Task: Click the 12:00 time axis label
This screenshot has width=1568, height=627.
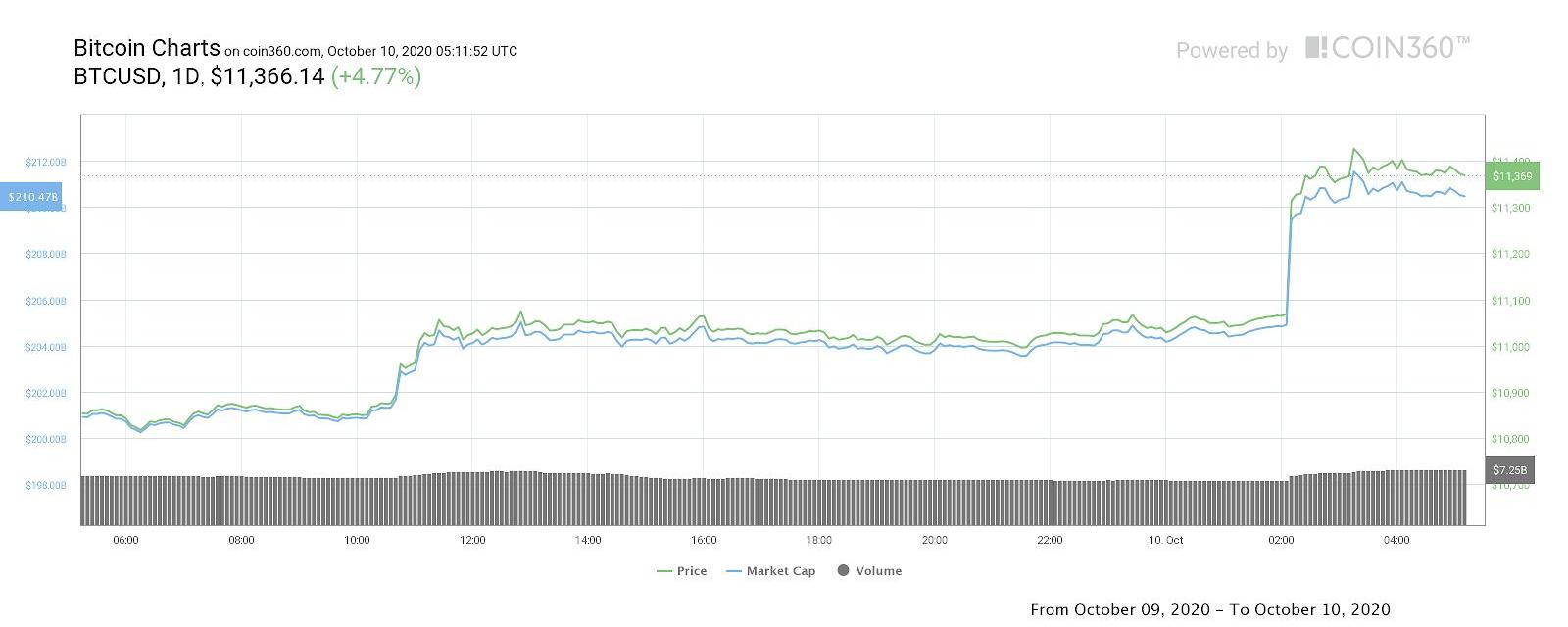Action: pos(472,540)
